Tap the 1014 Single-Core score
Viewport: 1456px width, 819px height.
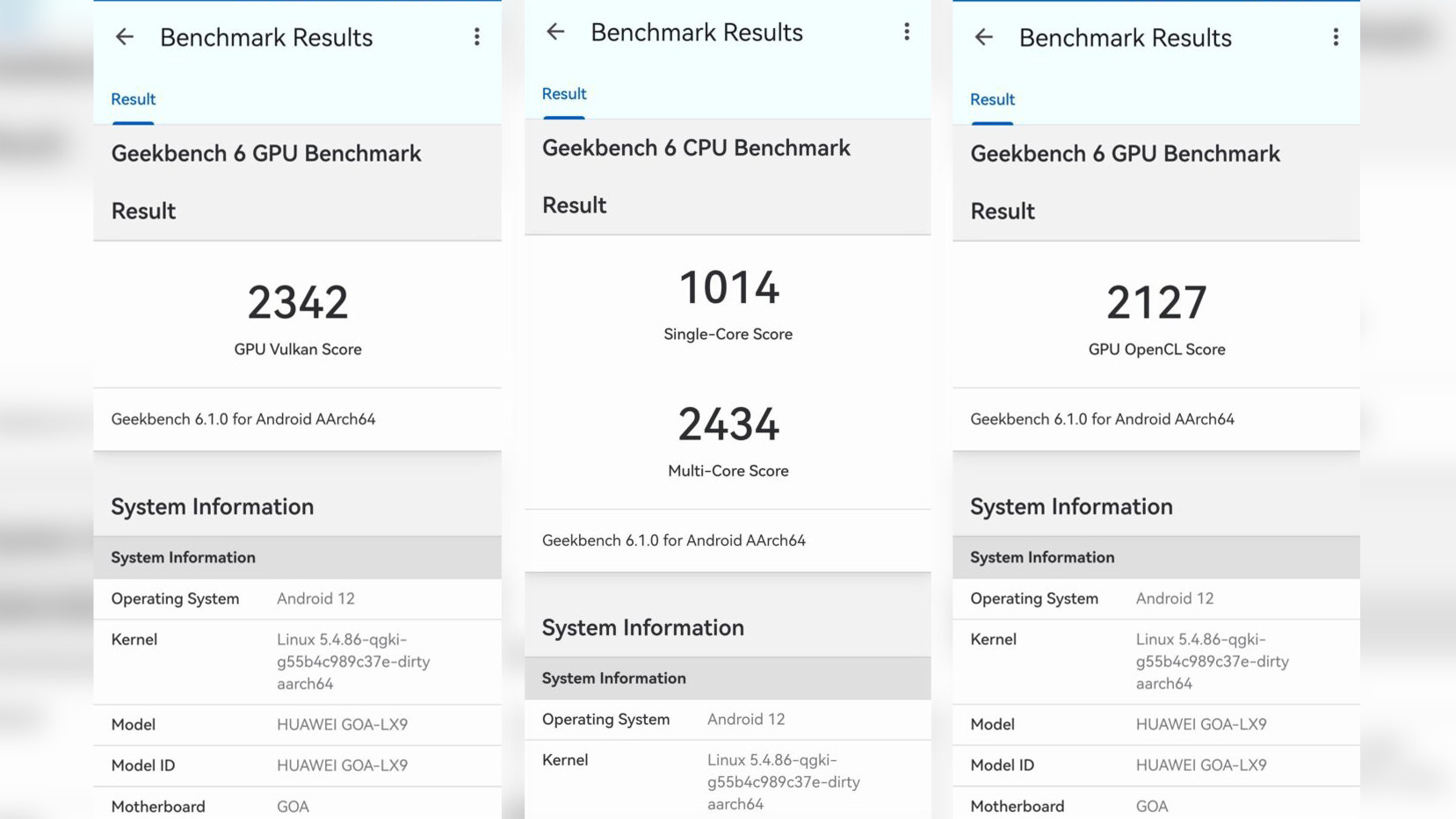728,288
